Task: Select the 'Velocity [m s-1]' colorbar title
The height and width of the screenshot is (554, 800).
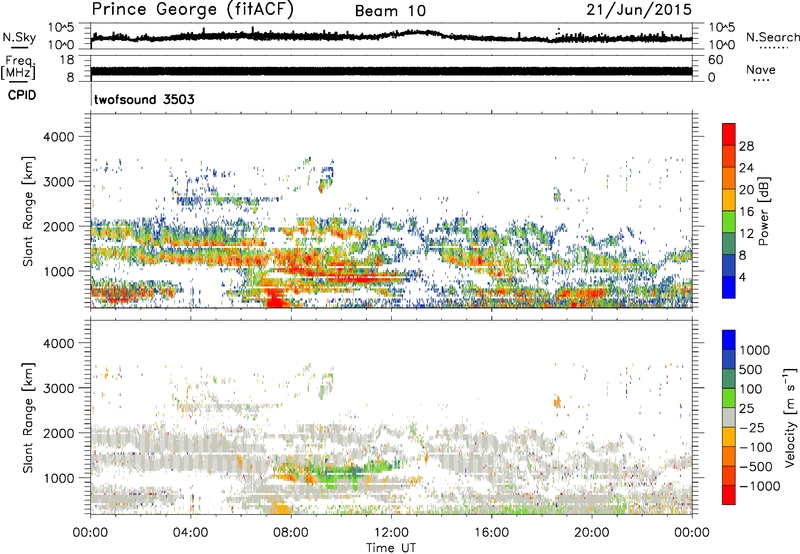Action: (790, 417)
